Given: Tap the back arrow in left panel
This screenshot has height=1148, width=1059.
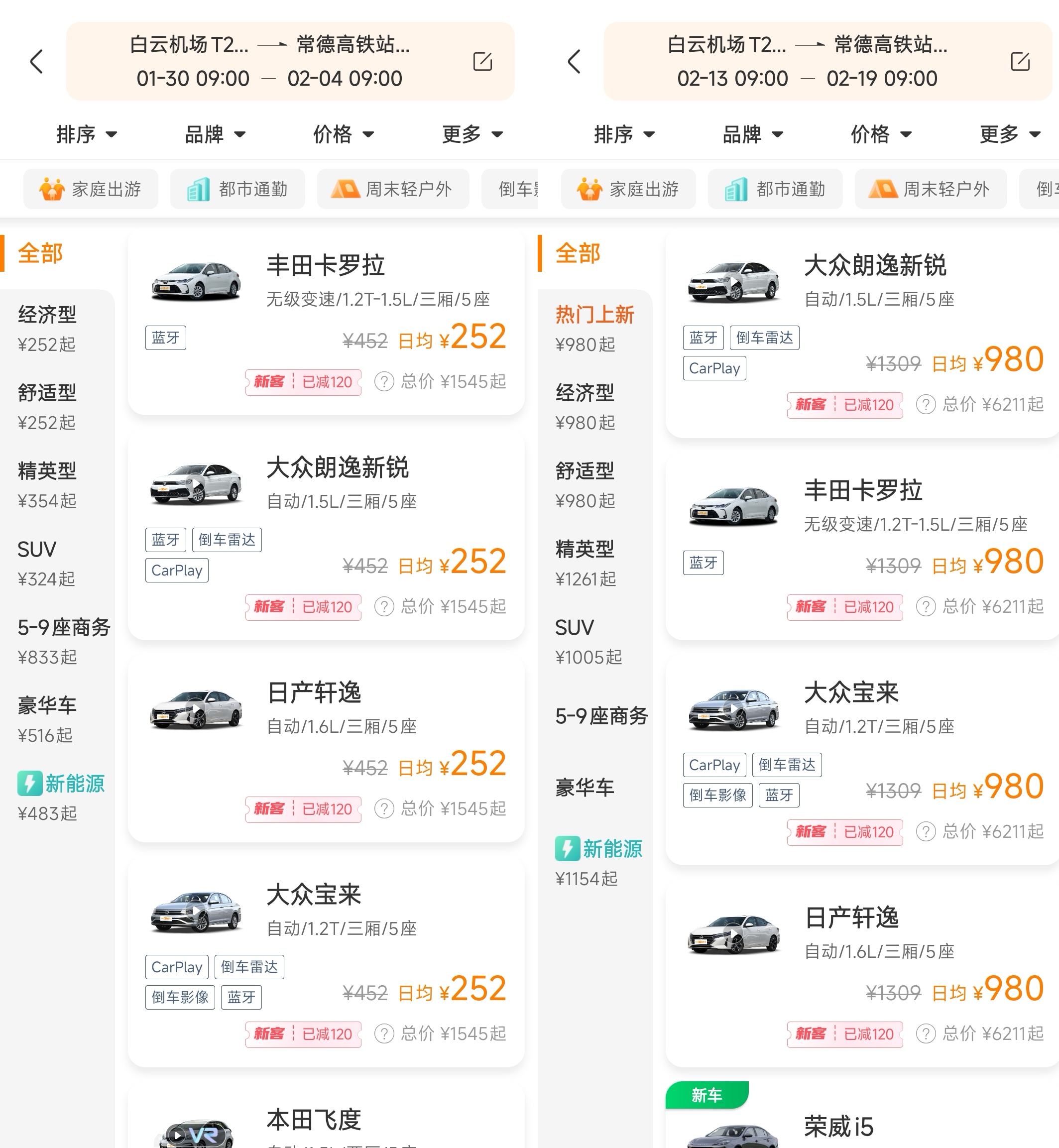Looking at the screenshot, I should 37,62.
